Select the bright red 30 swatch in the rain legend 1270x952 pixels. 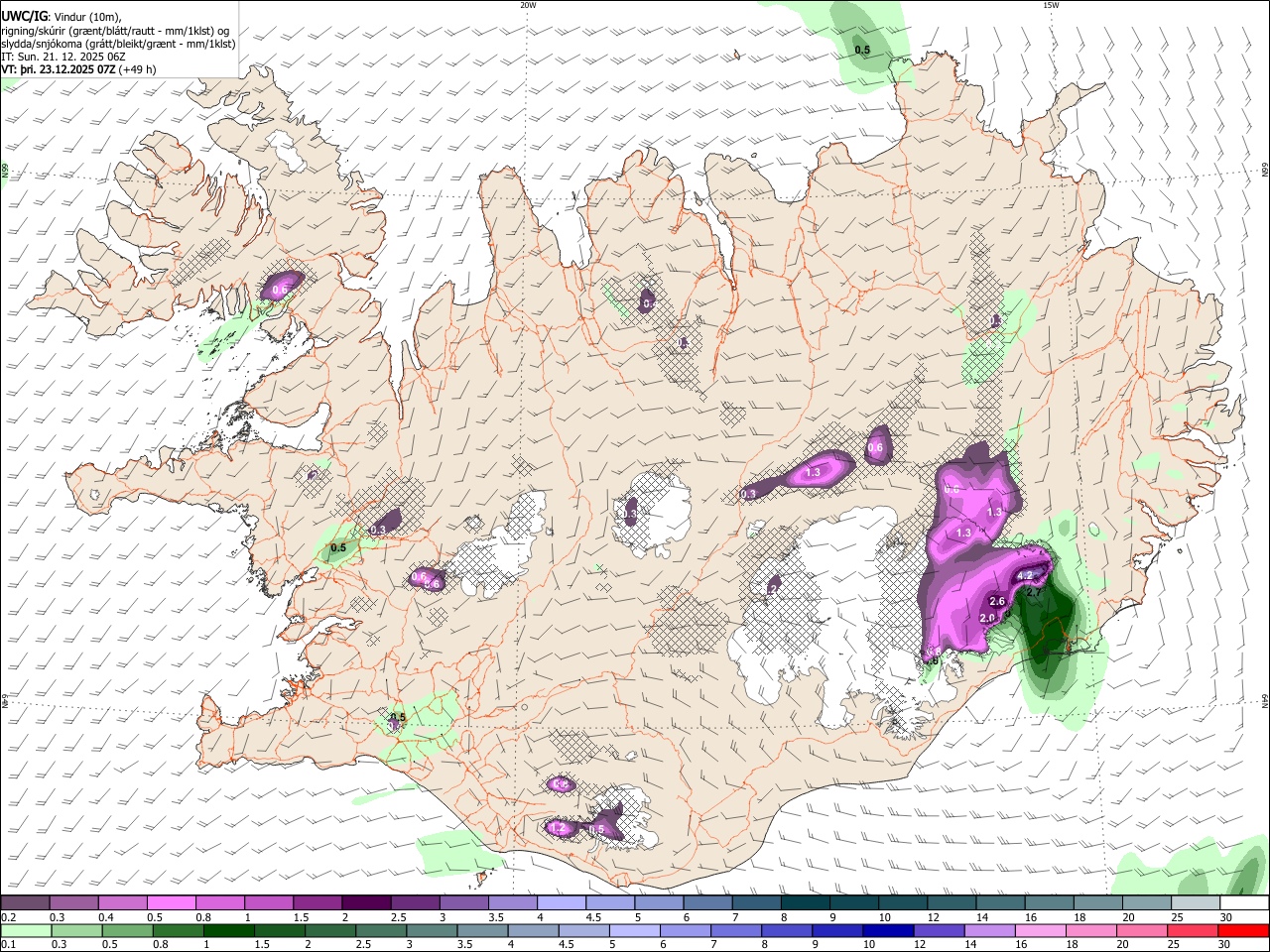1244,930
